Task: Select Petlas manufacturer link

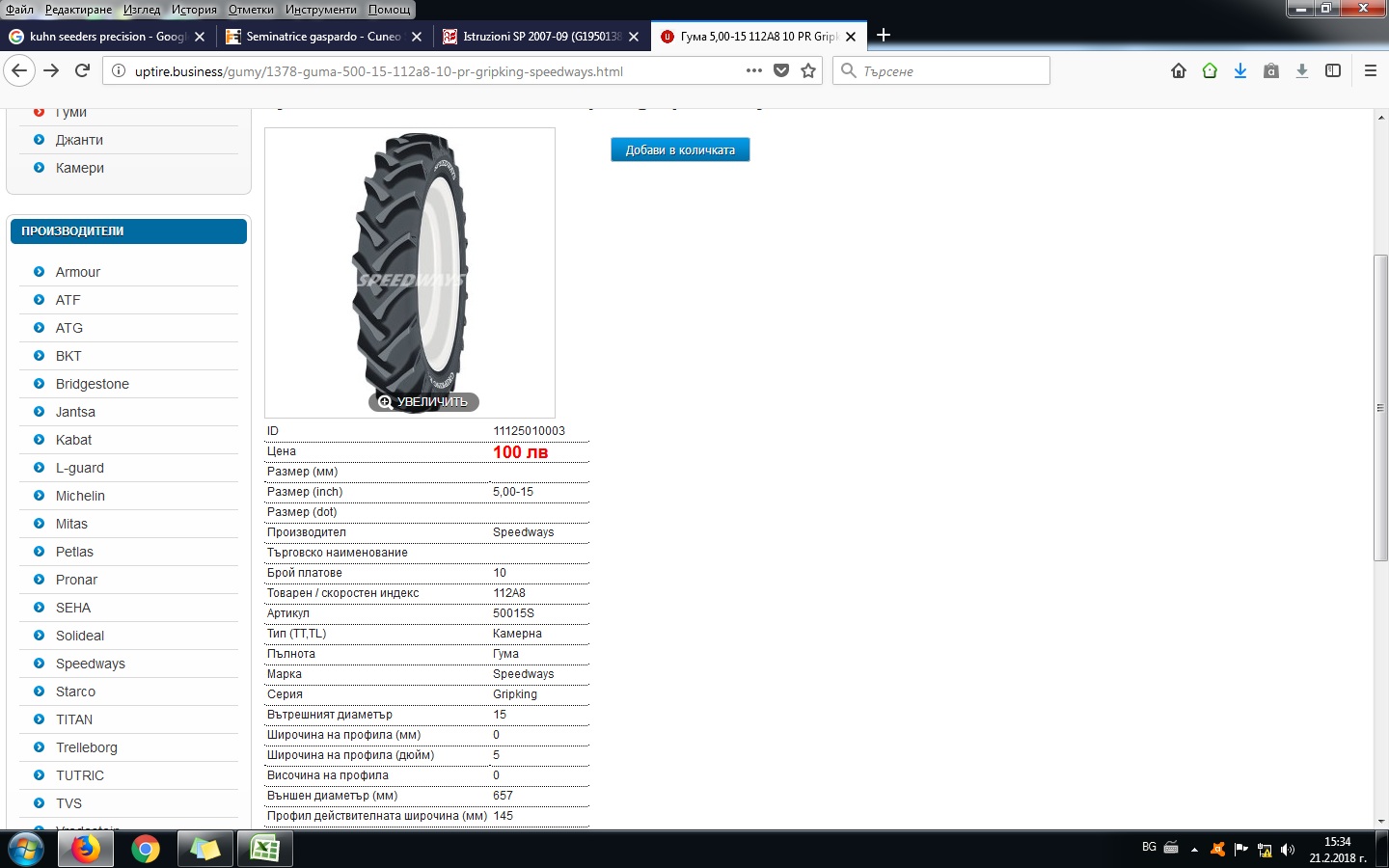Action: tap(74, 552)
